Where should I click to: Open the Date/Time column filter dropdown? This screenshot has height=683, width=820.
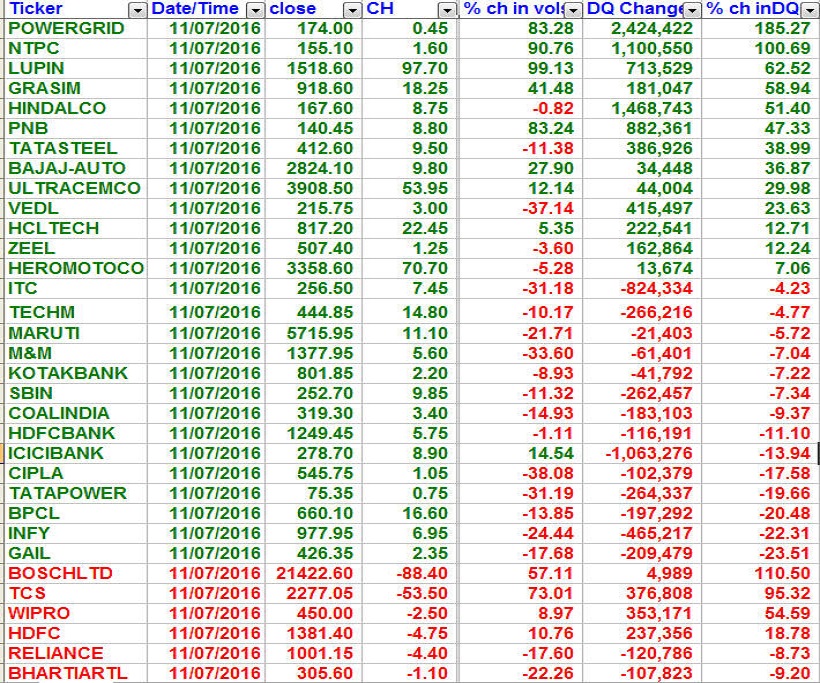point(255,9)
